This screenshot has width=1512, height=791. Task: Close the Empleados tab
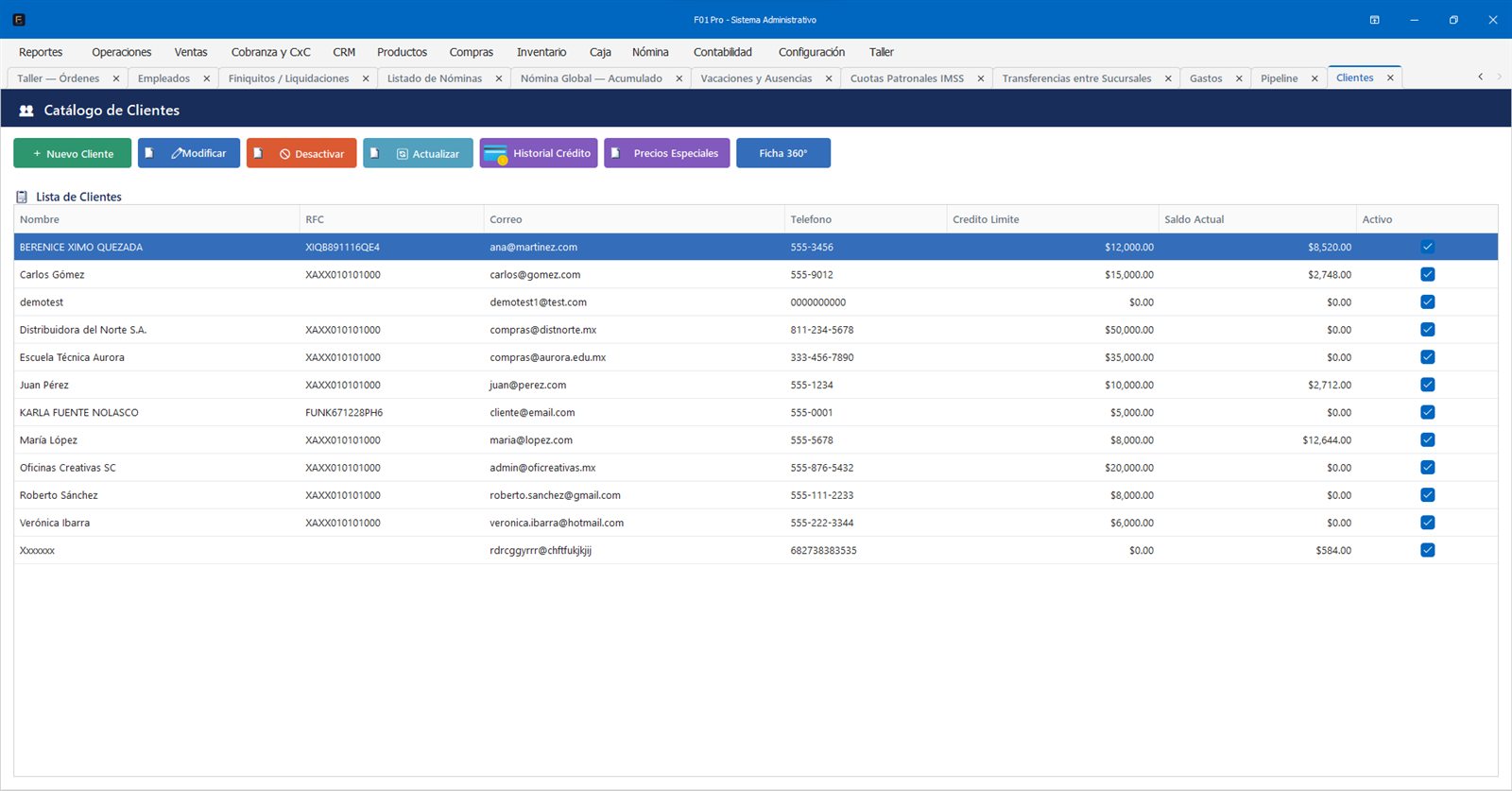click(x=207, y=78)
